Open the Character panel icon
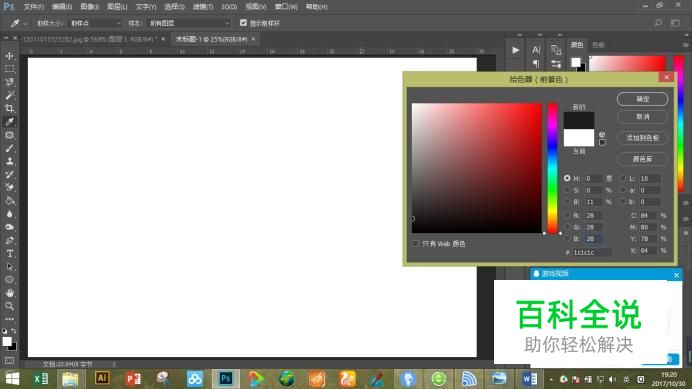 pyautogui.click(x=536, y=50)
